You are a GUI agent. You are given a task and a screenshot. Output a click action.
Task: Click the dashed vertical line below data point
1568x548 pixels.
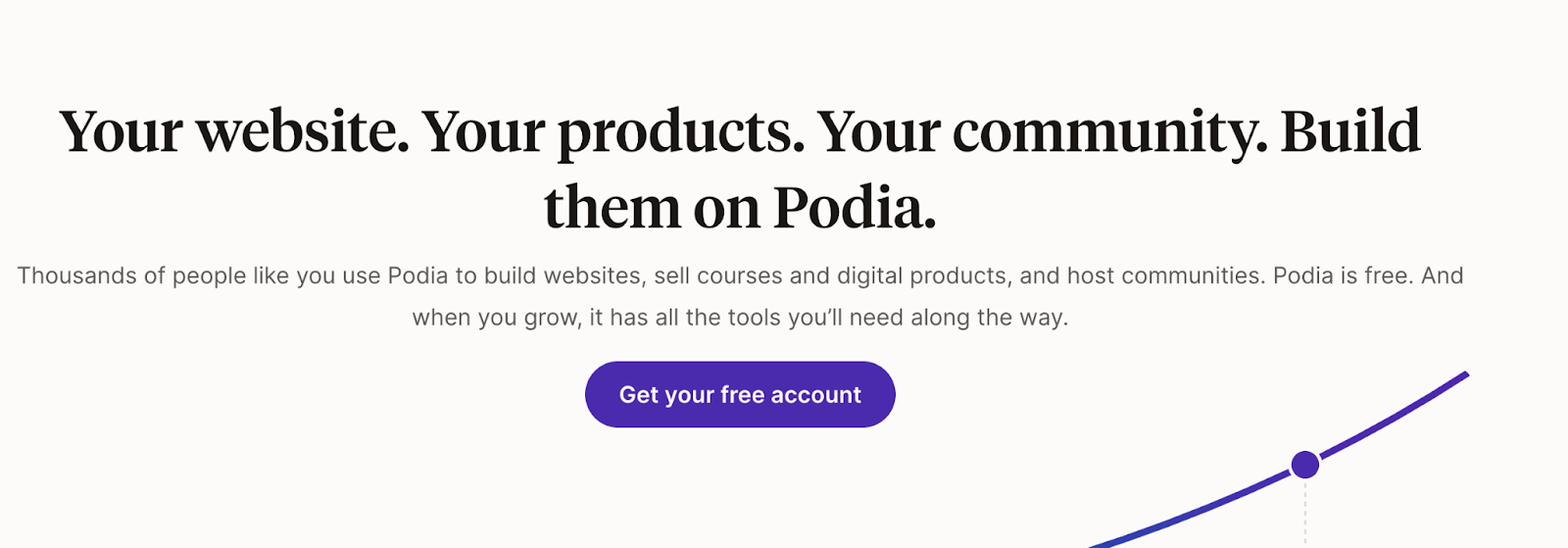tap(1304, 513)
